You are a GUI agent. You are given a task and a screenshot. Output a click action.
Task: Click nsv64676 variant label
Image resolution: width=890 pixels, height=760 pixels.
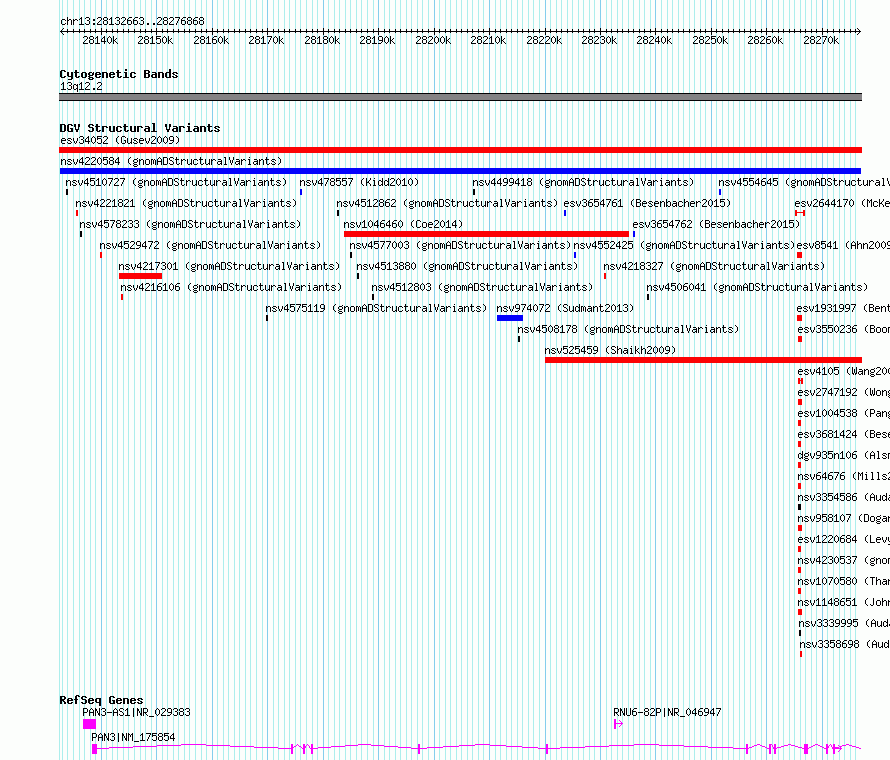pyautogui.click(x=843, y=476)
